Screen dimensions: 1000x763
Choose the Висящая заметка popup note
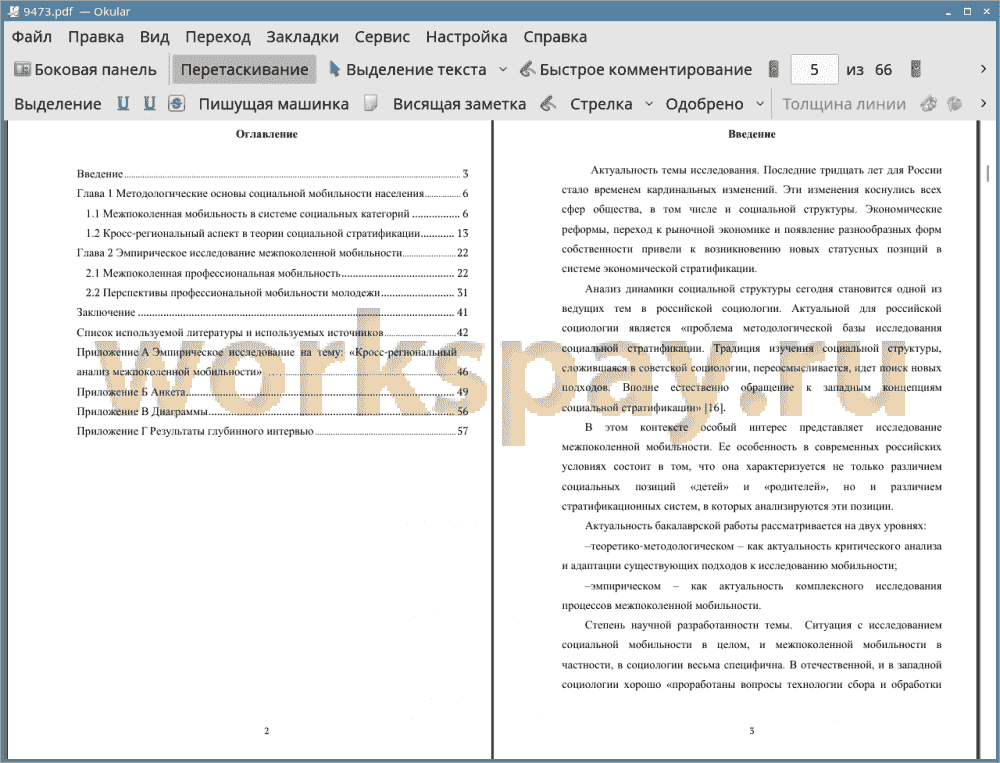459,104
